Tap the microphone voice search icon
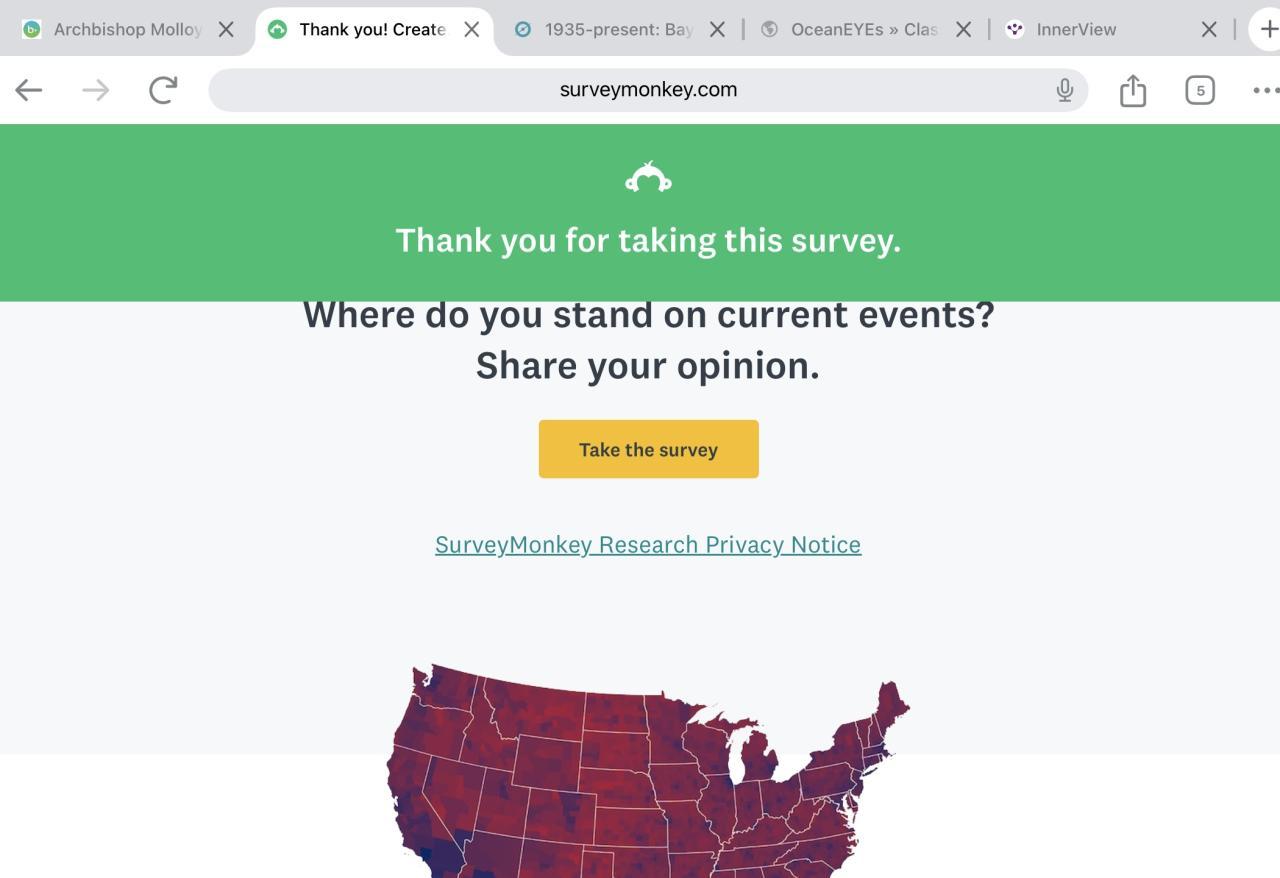This screenshot has height=878, width=1280. click(x=1064, y=90)
